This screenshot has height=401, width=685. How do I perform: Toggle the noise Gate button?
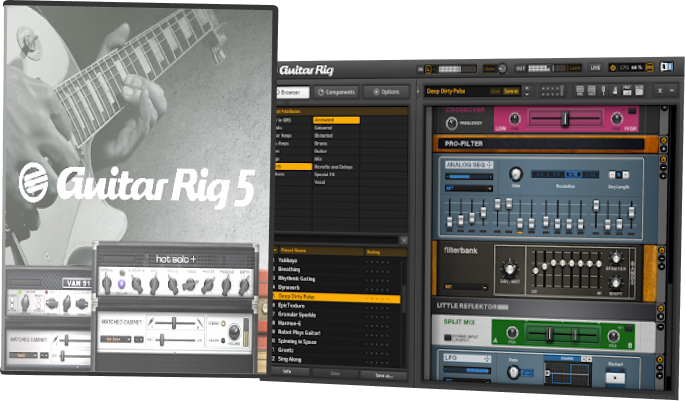(x=489, y=69)
